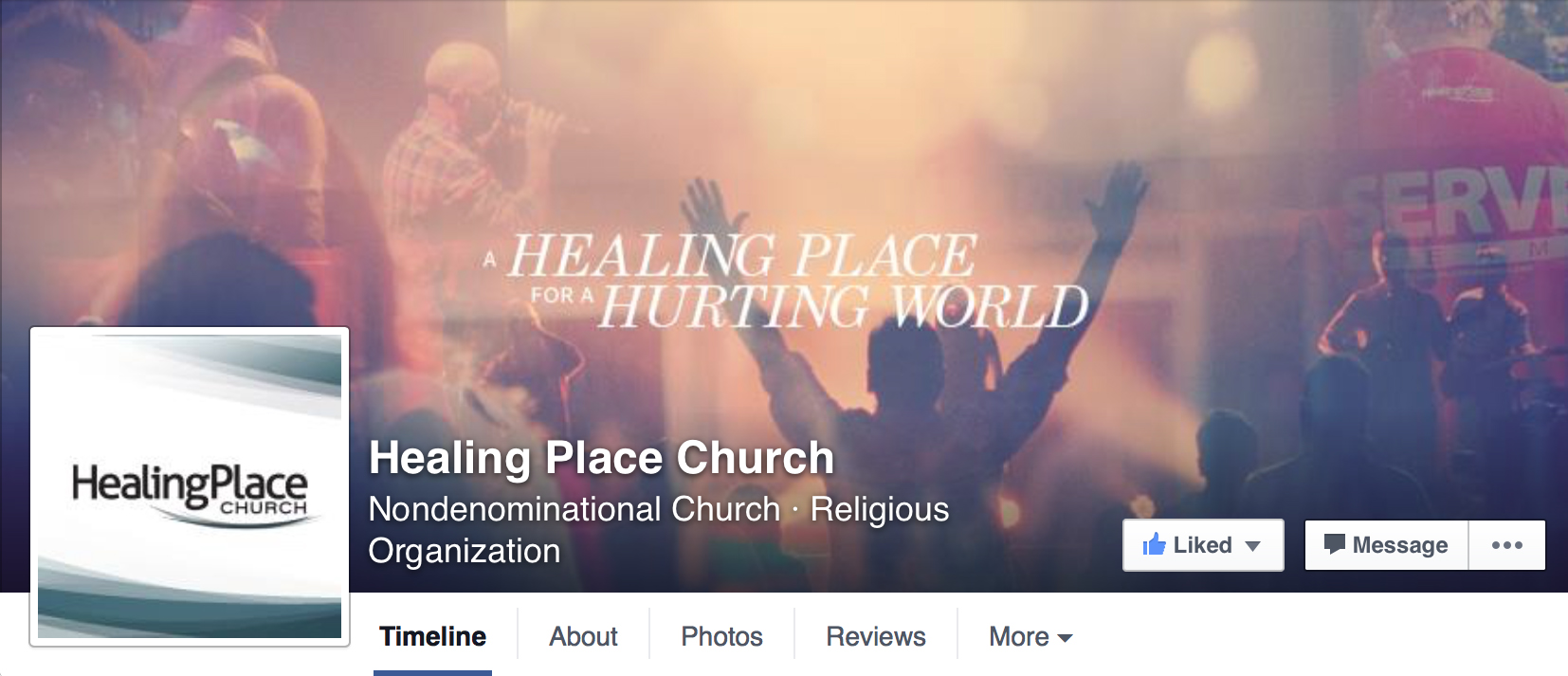Screen dimensions: 1568x676
Task: Click the Healing Place Hurting World slogan
Action: 787,281
